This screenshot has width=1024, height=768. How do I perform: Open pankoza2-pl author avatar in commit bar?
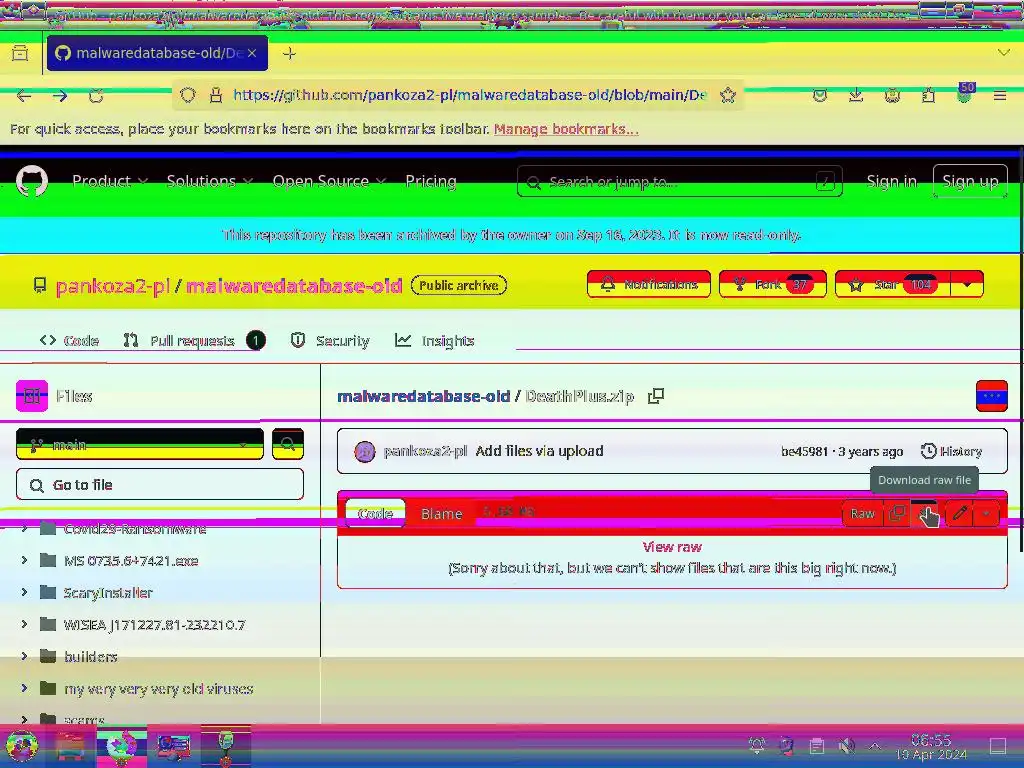364,451
